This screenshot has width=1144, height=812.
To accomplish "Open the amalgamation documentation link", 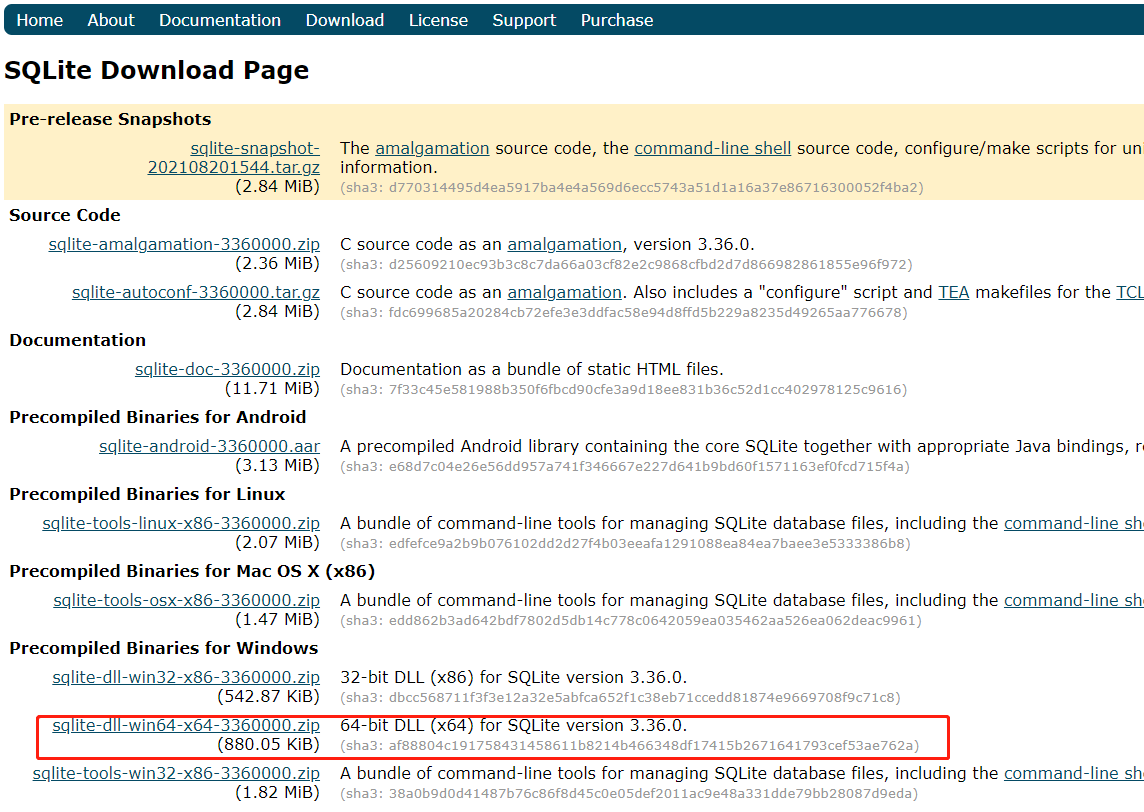I will [x=432, y=147].
